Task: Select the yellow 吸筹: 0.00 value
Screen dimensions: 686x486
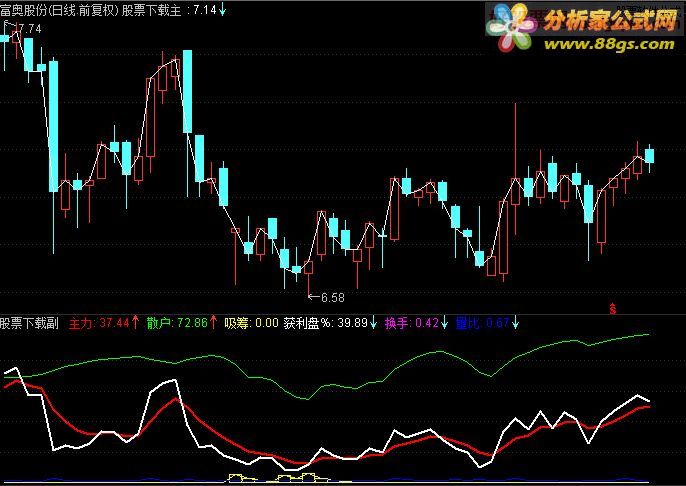Action: [252, 323]
